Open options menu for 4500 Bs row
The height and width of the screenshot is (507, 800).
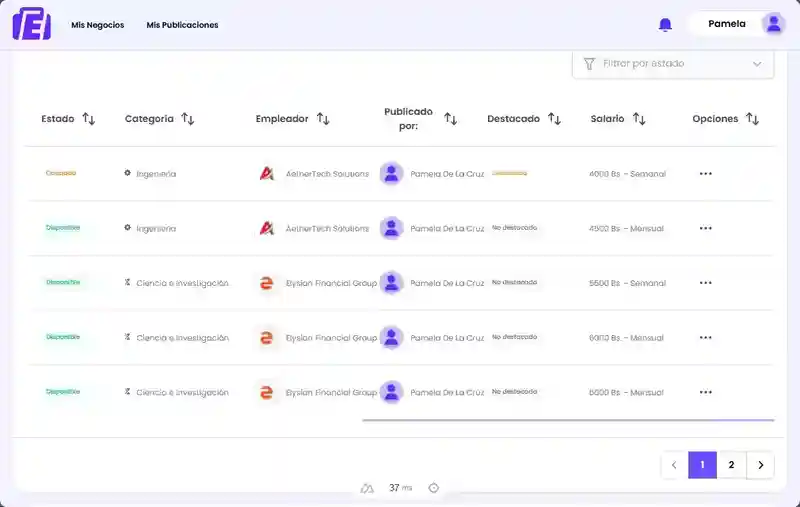(x=705, y=228)
